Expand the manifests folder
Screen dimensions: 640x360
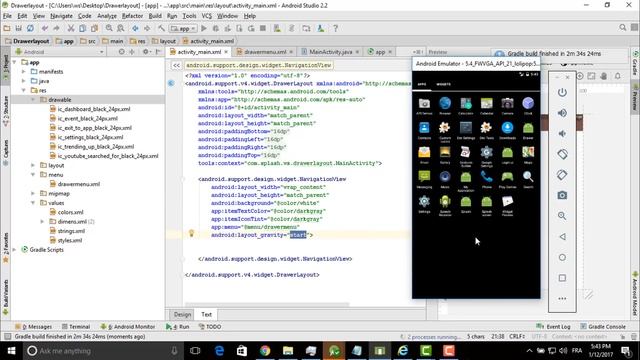24,72
